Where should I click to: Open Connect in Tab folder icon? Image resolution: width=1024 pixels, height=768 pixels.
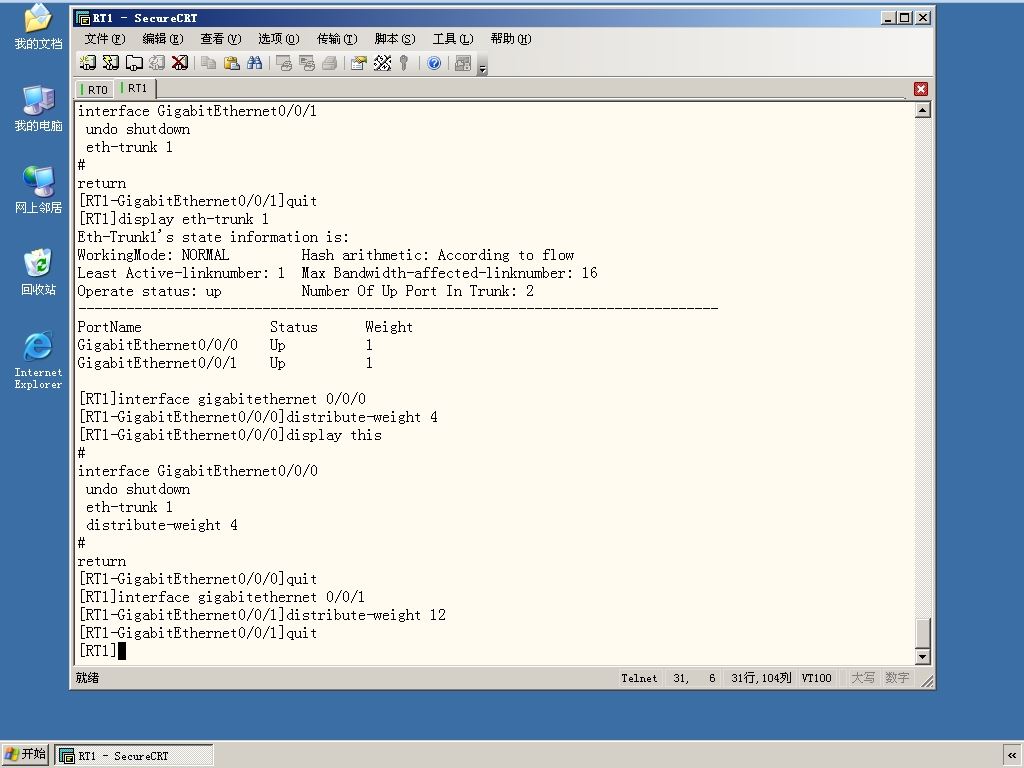point(134,63)
